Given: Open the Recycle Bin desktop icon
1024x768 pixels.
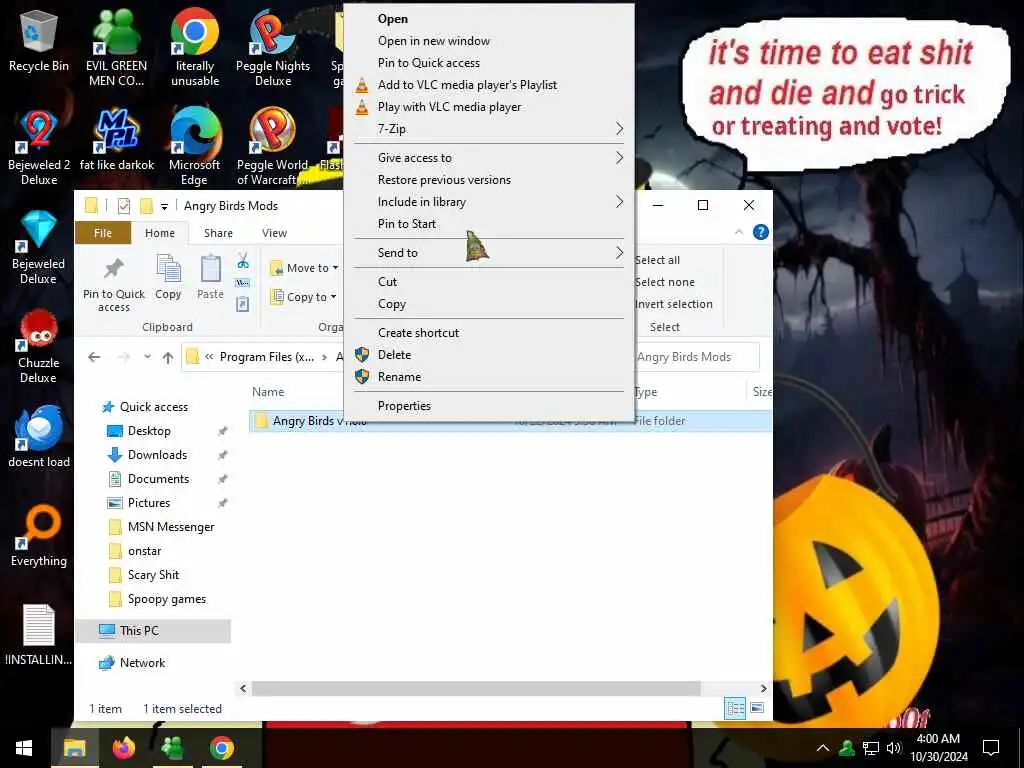Looking at the screenshot, I should coord(39,42).
